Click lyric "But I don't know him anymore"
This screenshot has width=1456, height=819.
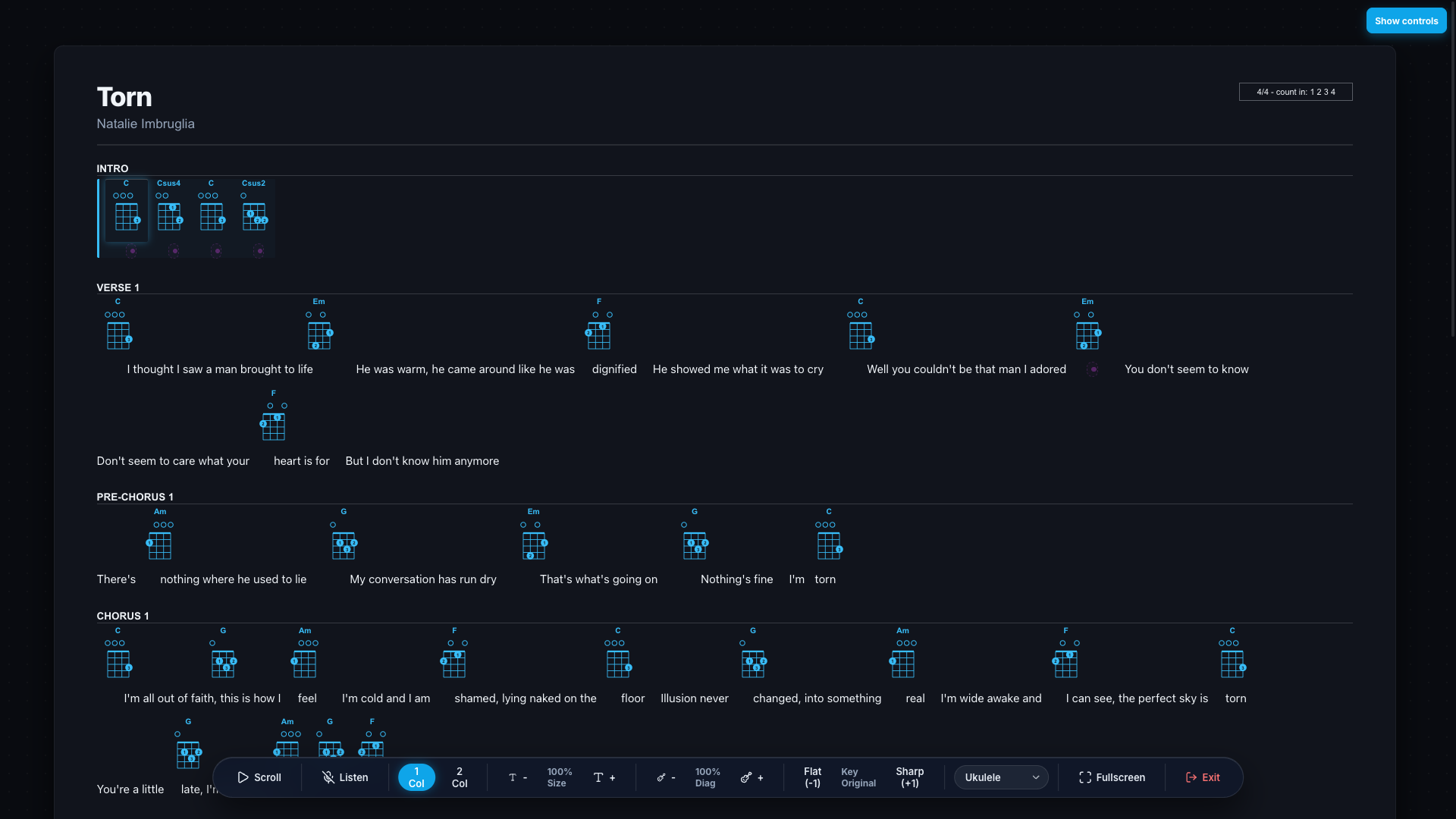point(422,461)
